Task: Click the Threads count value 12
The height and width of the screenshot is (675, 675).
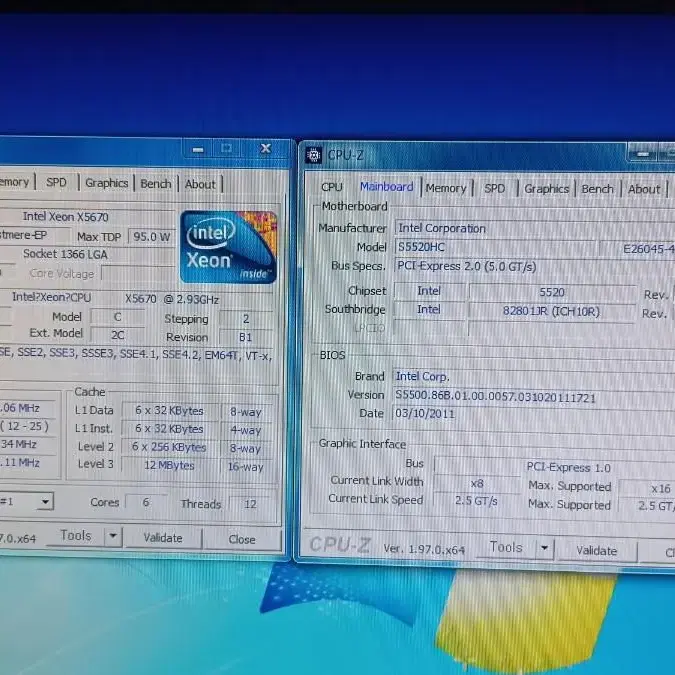Action: [250, 504]
